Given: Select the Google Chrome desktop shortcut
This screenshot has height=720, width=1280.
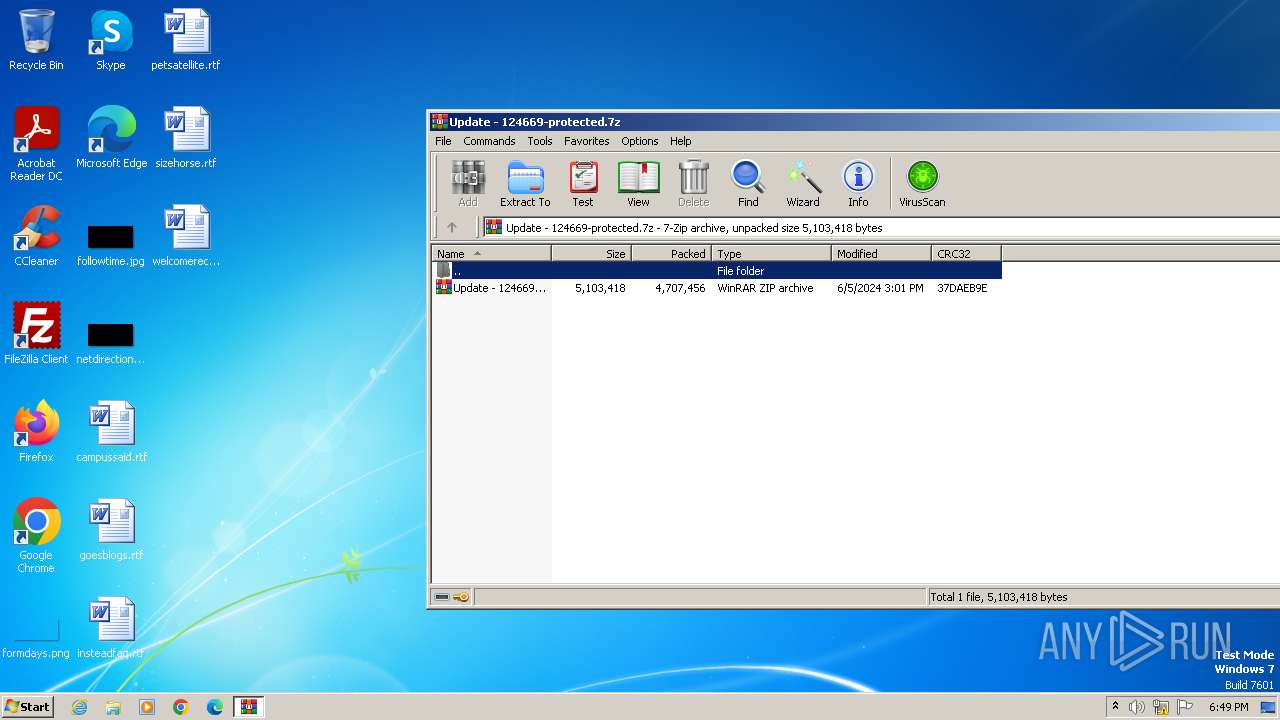Looking at the screenshot, I should pos(36,536).
